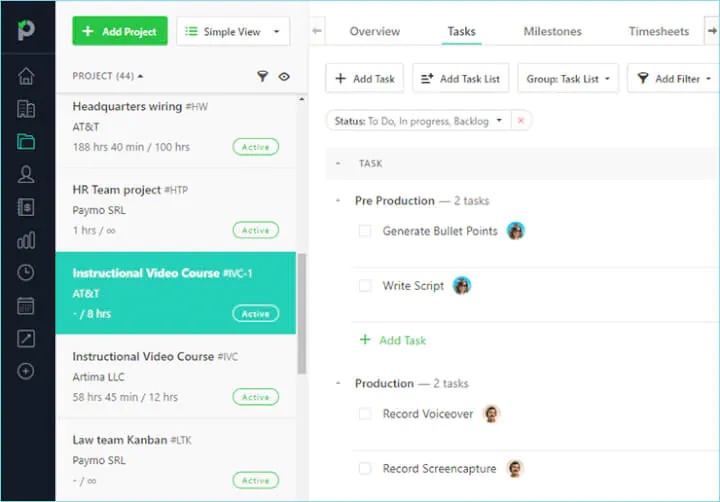Check the Record Screencapture task checkbox
720x502 pixels.
tap(365, 468)
